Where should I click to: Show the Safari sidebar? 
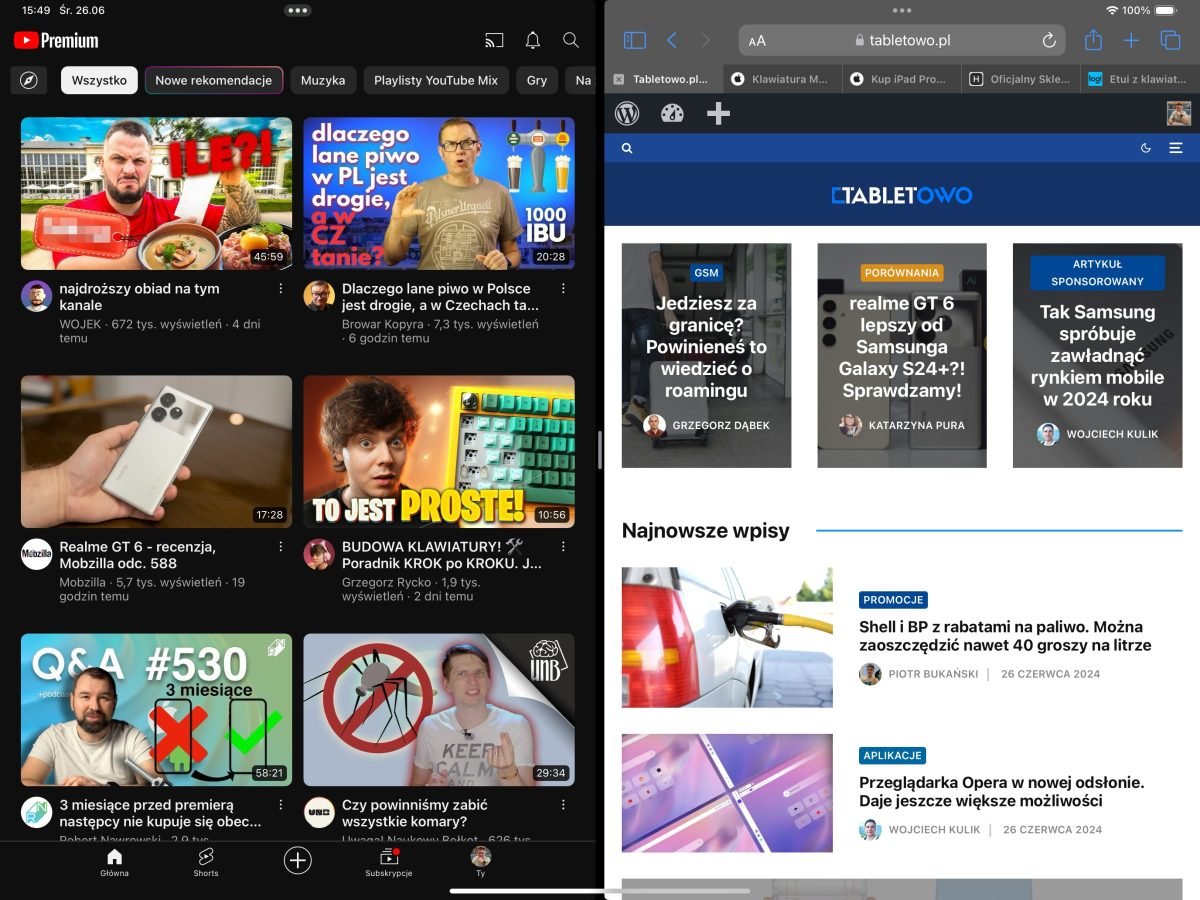[x=635, y=41]
